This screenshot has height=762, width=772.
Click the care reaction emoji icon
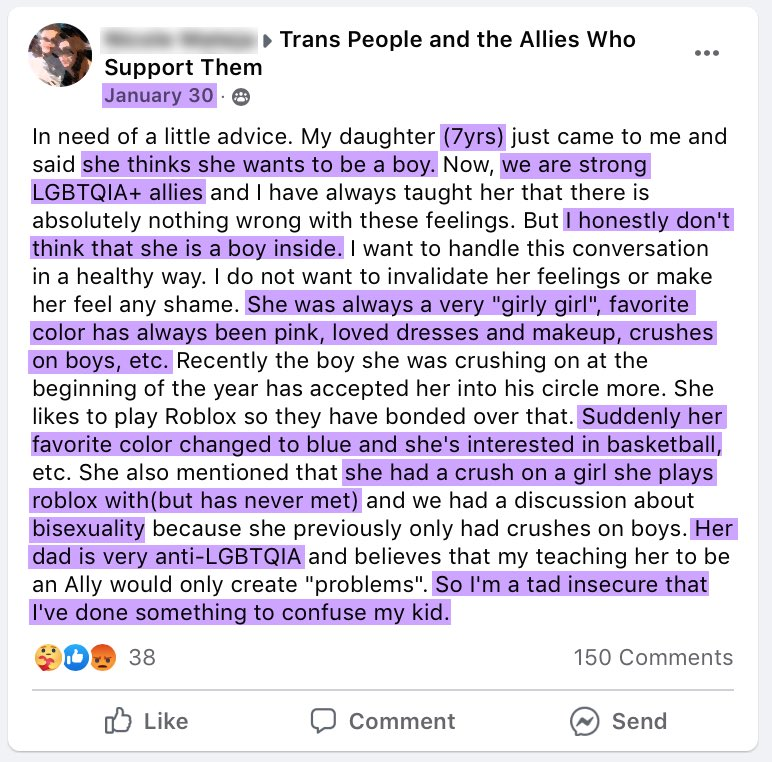click(x=47, y=657)
